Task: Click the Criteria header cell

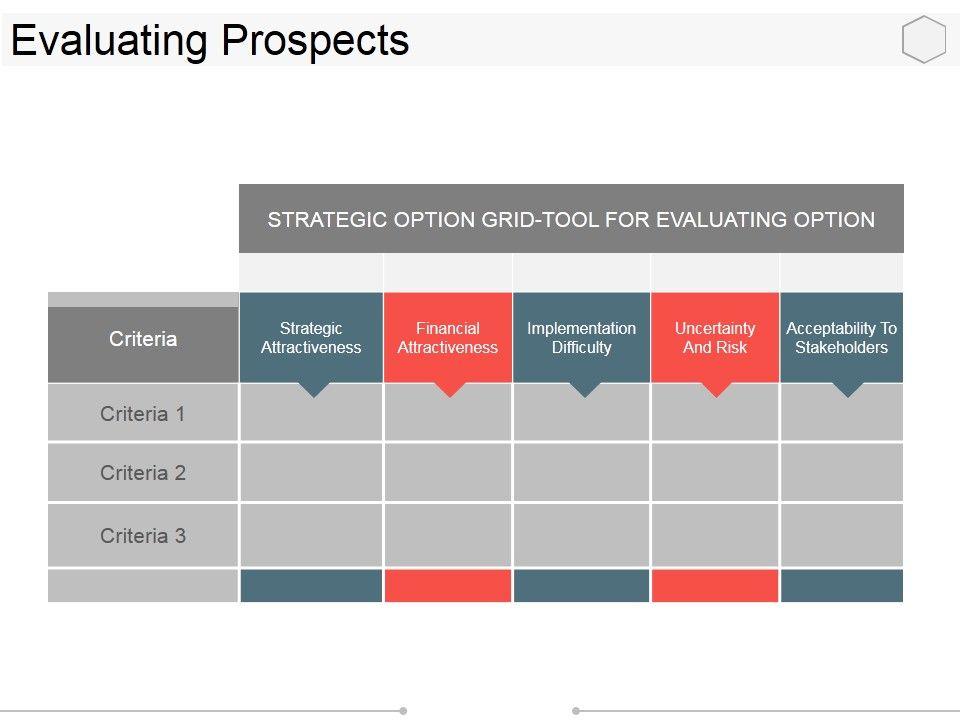Action: click(143, 340)
